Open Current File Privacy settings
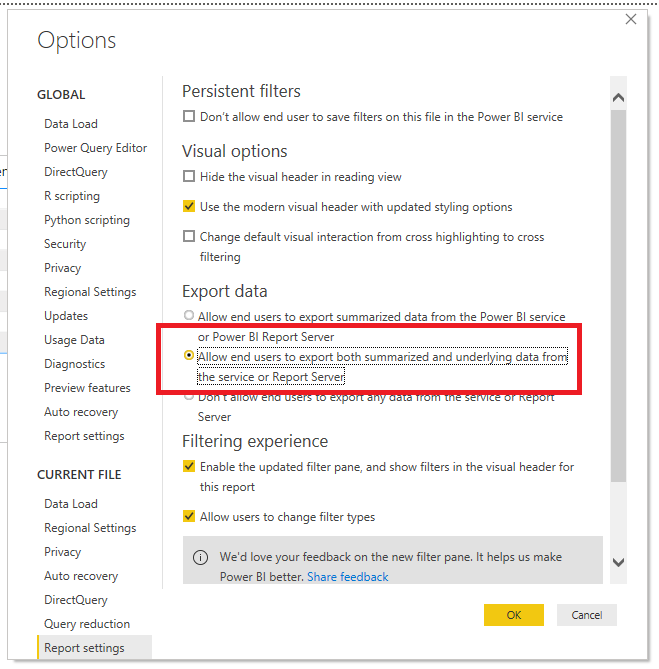Viewport: 659px width, 669px height. 63,552
